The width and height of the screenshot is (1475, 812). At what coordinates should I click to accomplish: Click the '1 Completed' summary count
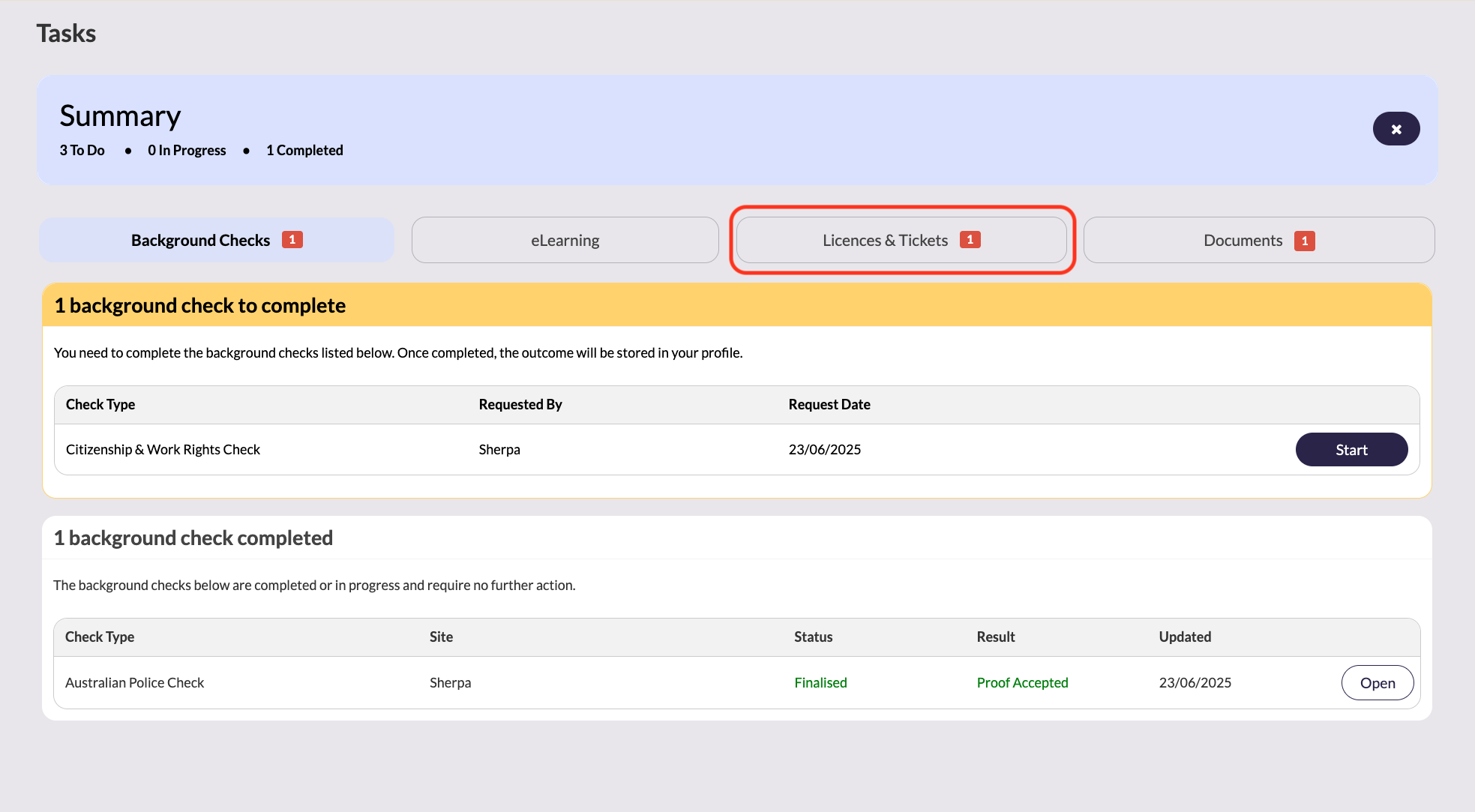point(304,150)
